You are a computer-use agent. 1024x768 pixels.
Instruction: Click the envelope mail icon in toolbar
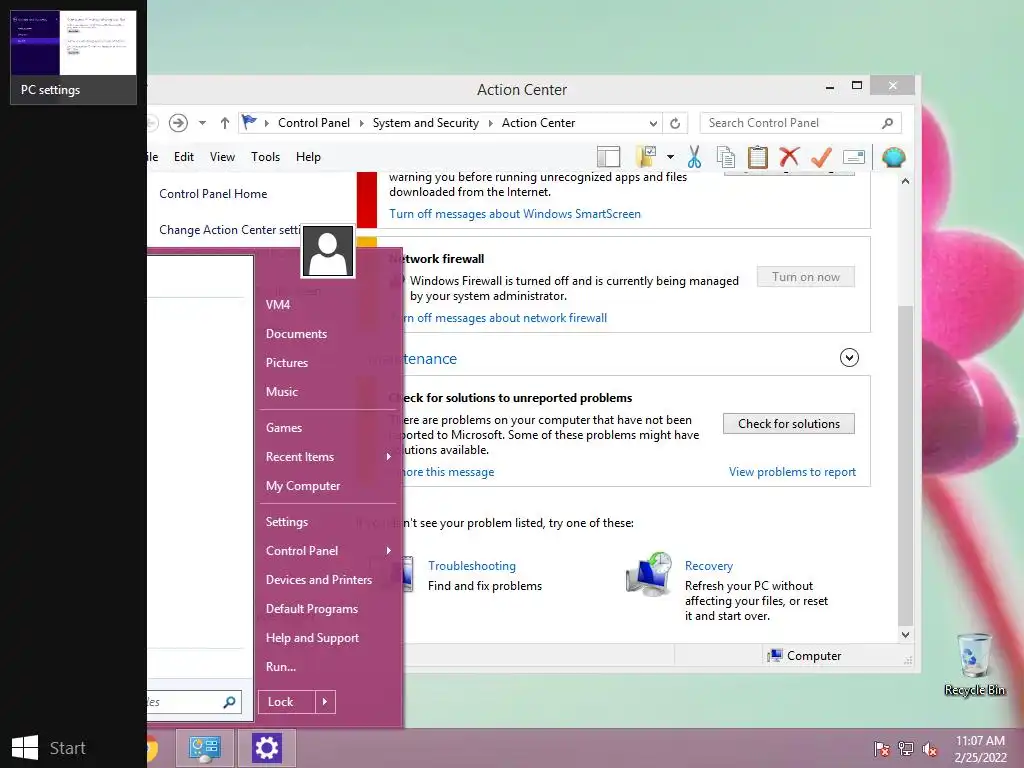tap(854, 157)
